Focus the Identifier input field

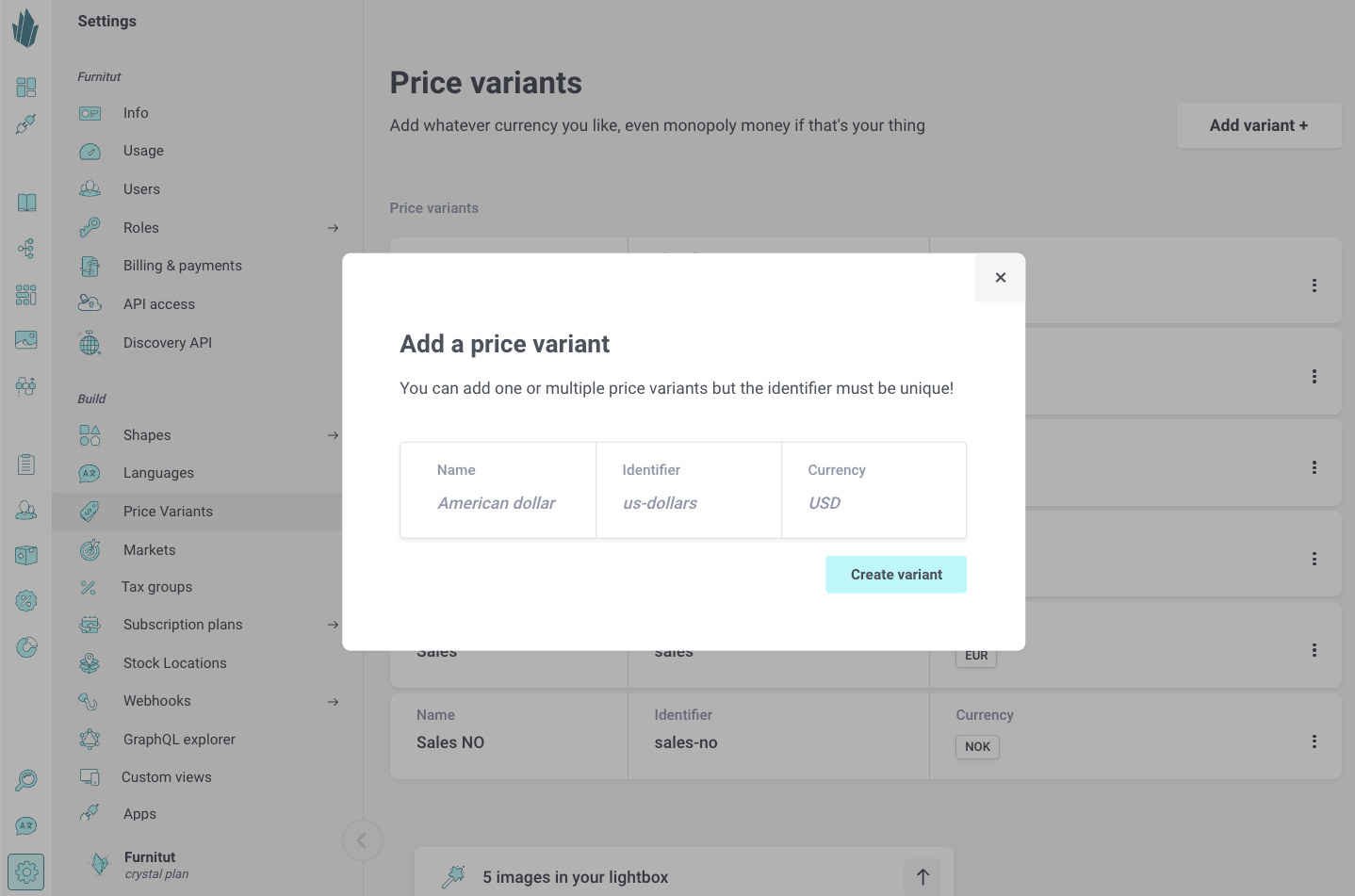[x=688, y=503]
